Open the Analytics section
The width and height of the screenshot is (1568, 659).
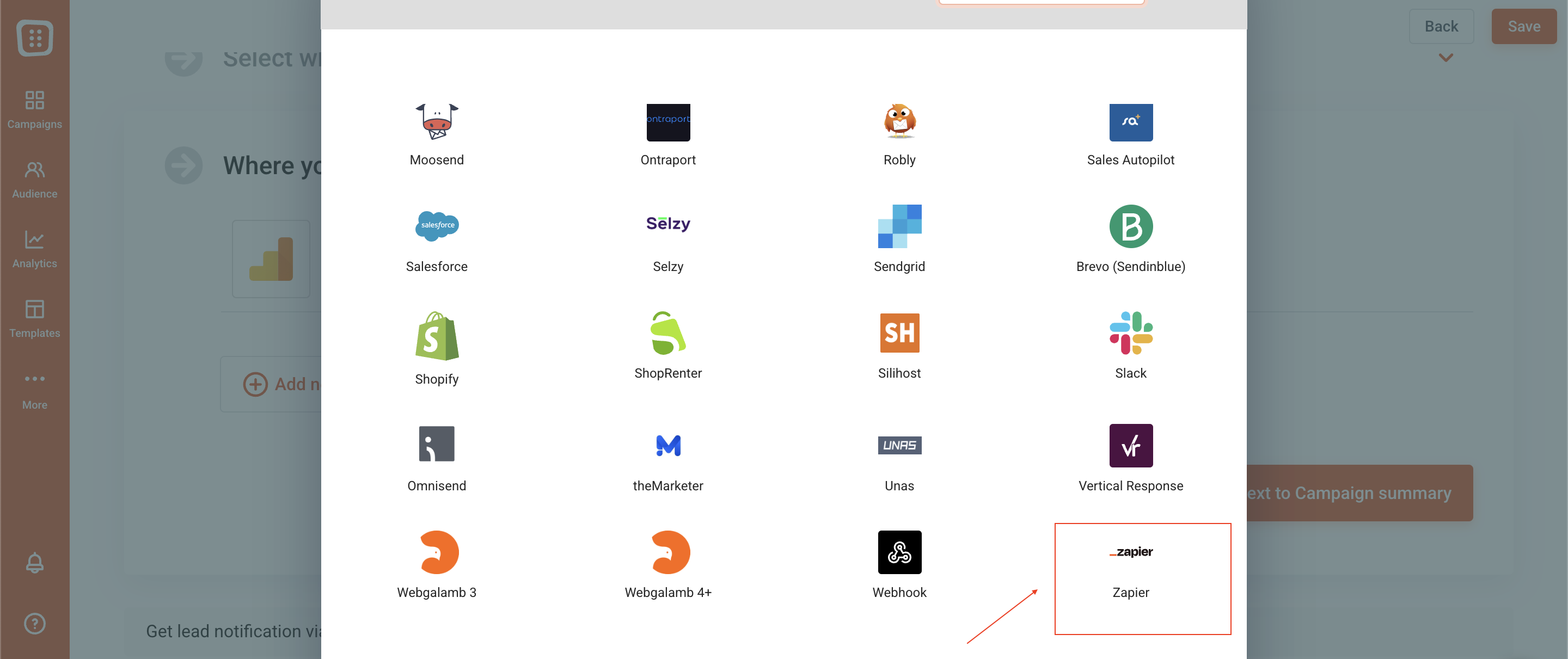coord(35,249)
